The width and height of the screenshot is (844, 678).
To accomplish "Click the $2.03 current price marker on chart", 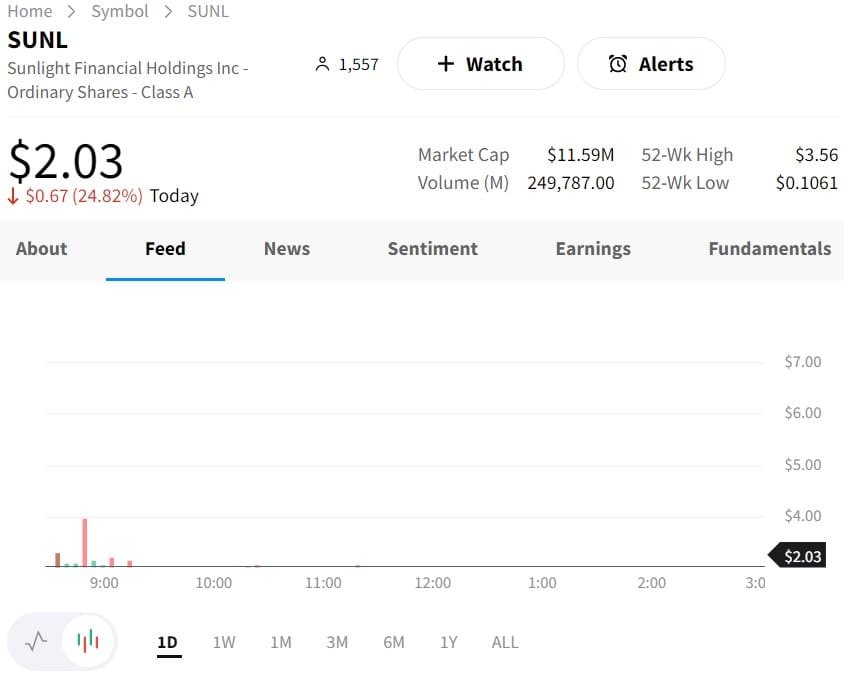I will (801, 556).
